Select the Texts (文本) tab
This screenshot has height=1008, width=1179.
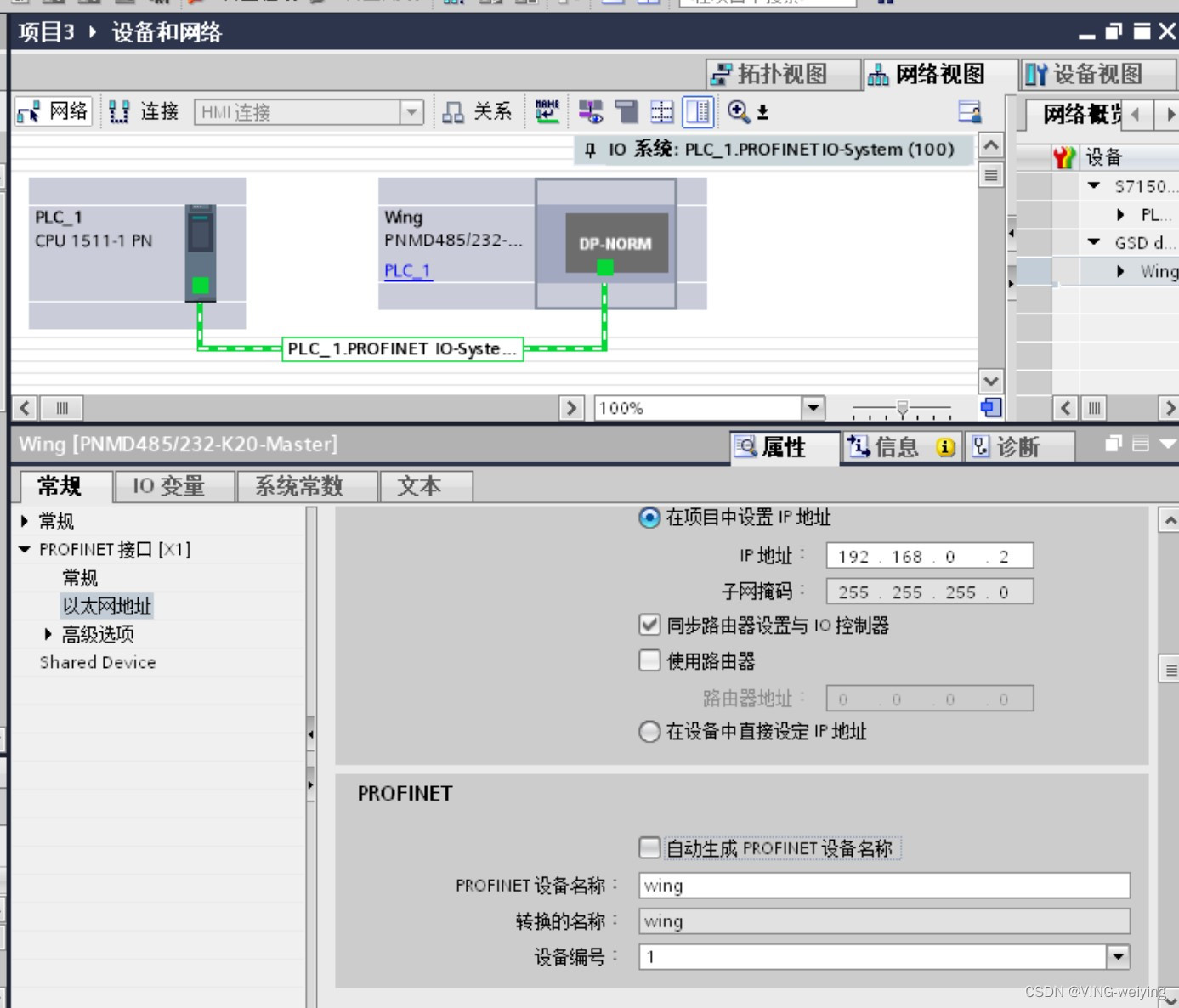pyautogui.click(x=426, y=486)
